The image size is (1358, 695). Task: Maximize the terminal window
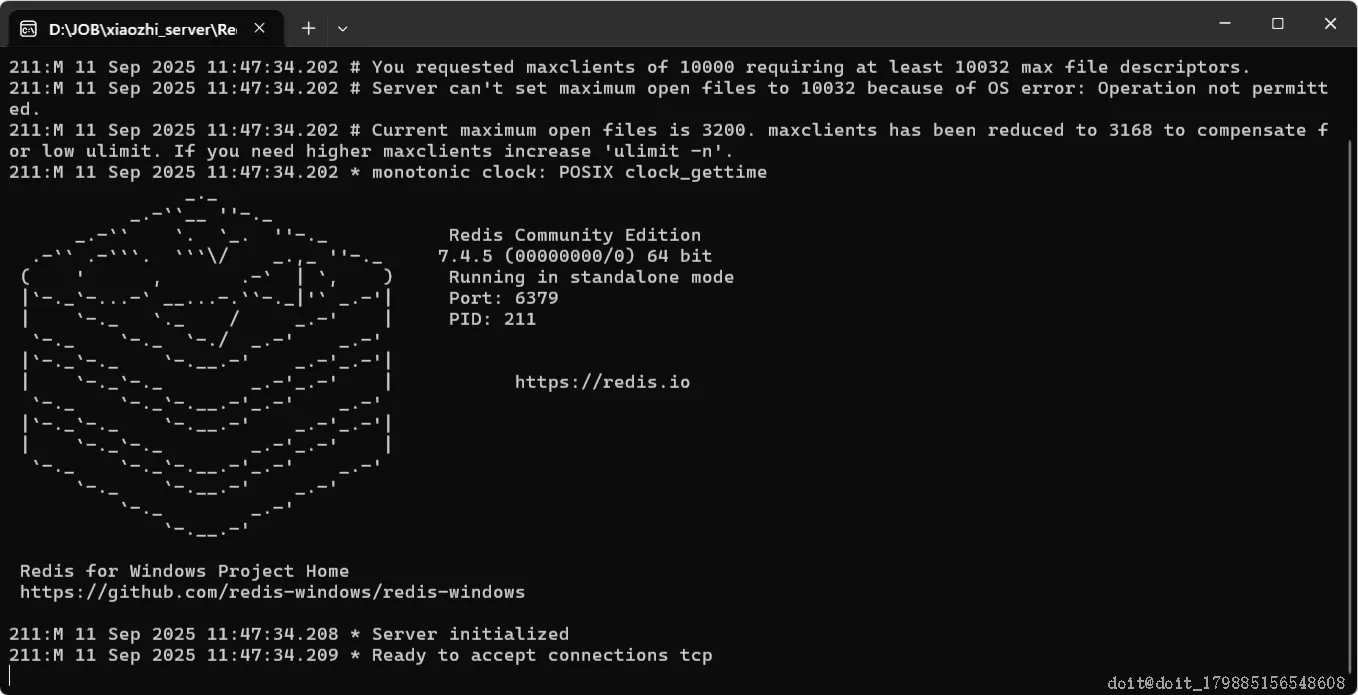pyautogui.click(x=1277, y=24)
